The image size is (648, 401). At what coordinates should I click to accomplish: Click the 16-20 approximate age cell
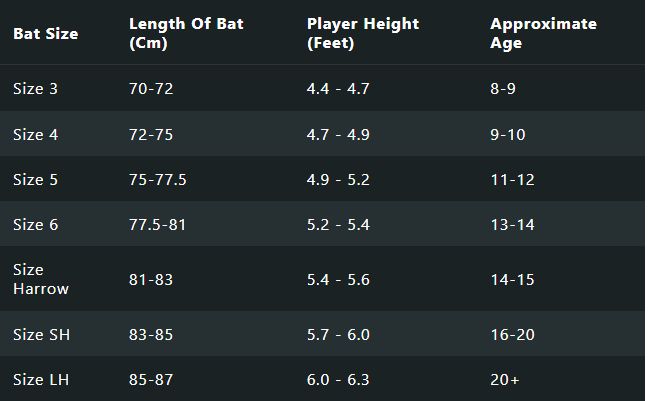[x=510, y=334]
